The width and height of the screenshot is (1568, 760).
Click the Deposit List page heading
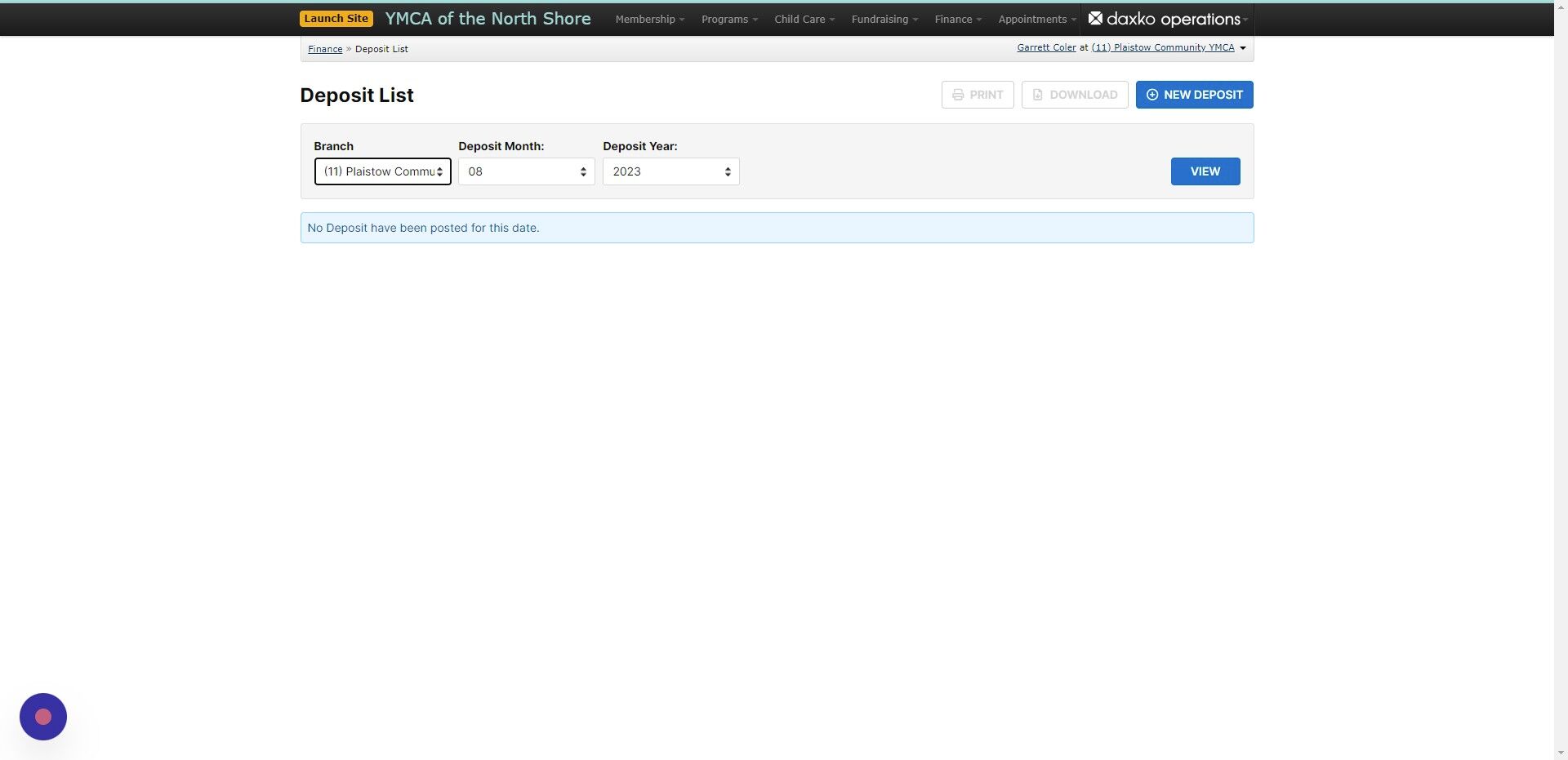click(x=357, y=95)
